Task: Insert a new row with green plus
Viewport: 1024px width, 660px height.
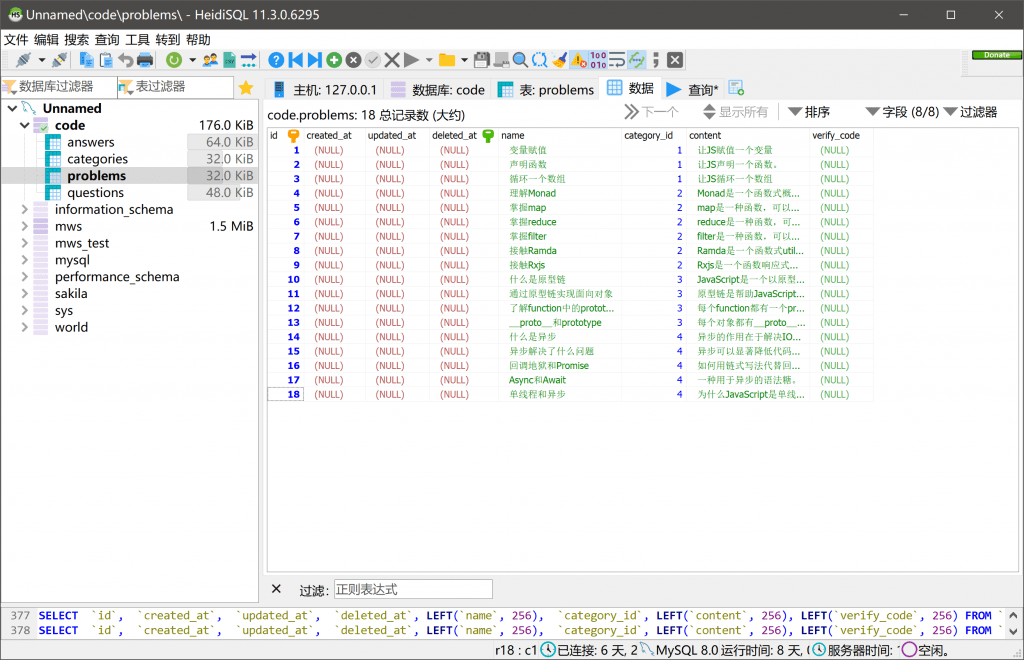Action: 334,60
